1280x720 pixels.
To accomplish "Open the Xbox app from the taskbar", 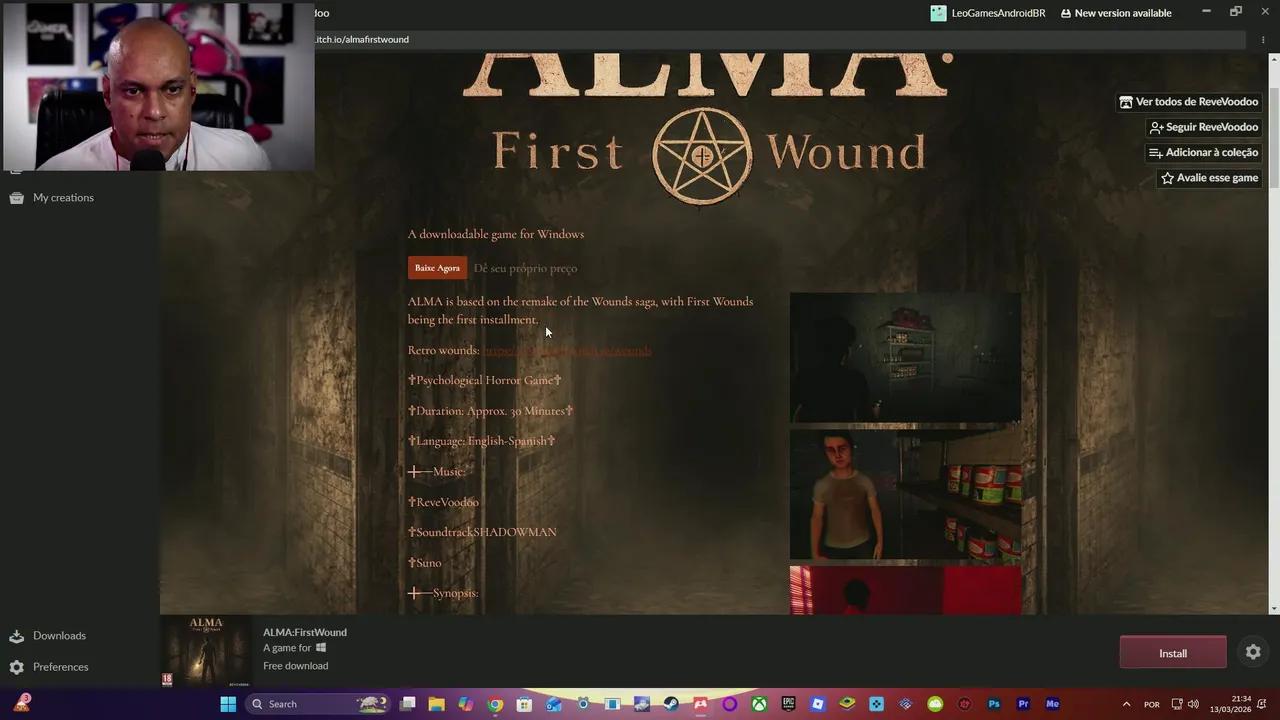I will coord(759,704).
